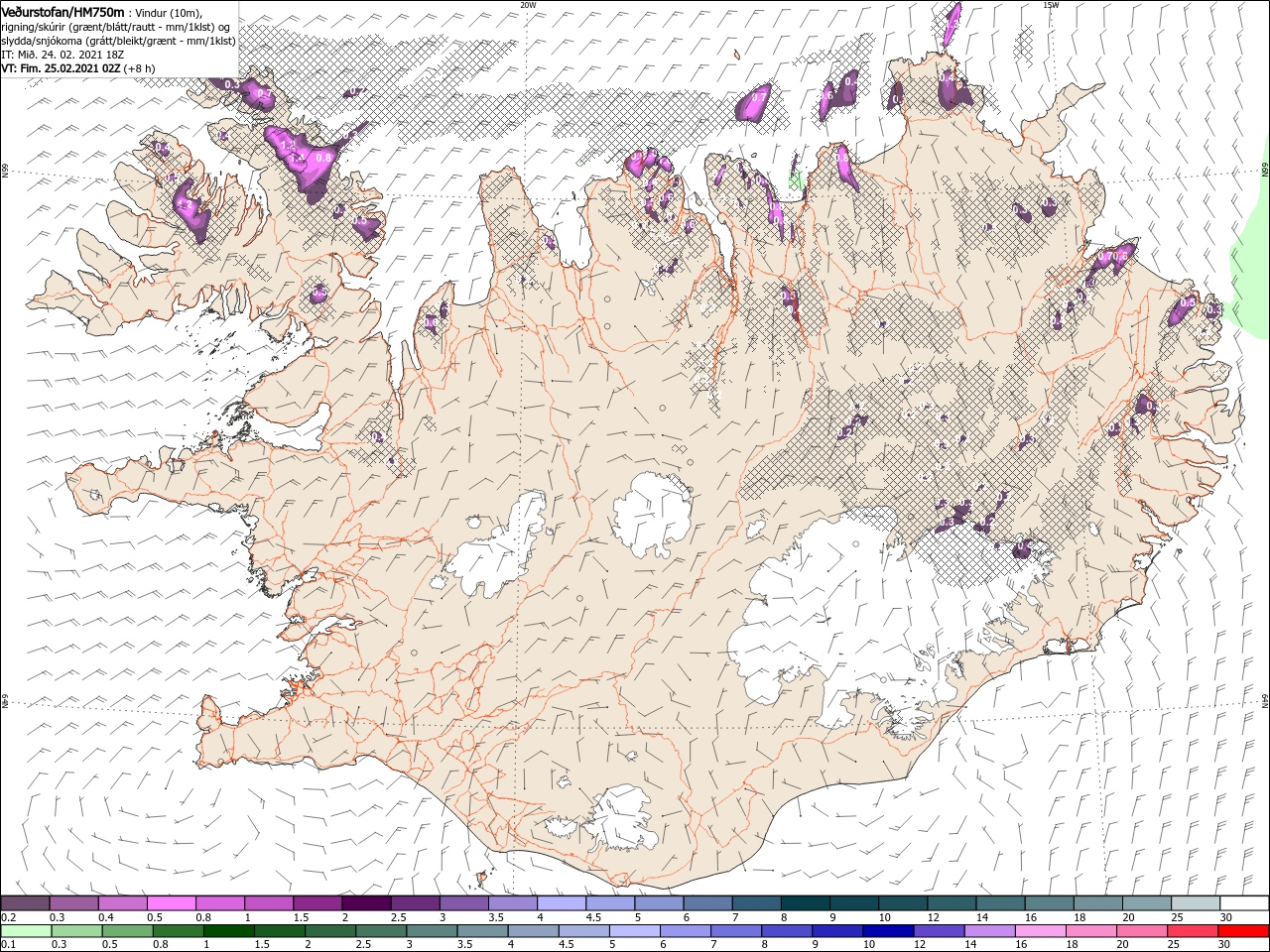The image size is (1270, 952).
Task: Click the light purple rain swatch at 14
Action: 989,931
